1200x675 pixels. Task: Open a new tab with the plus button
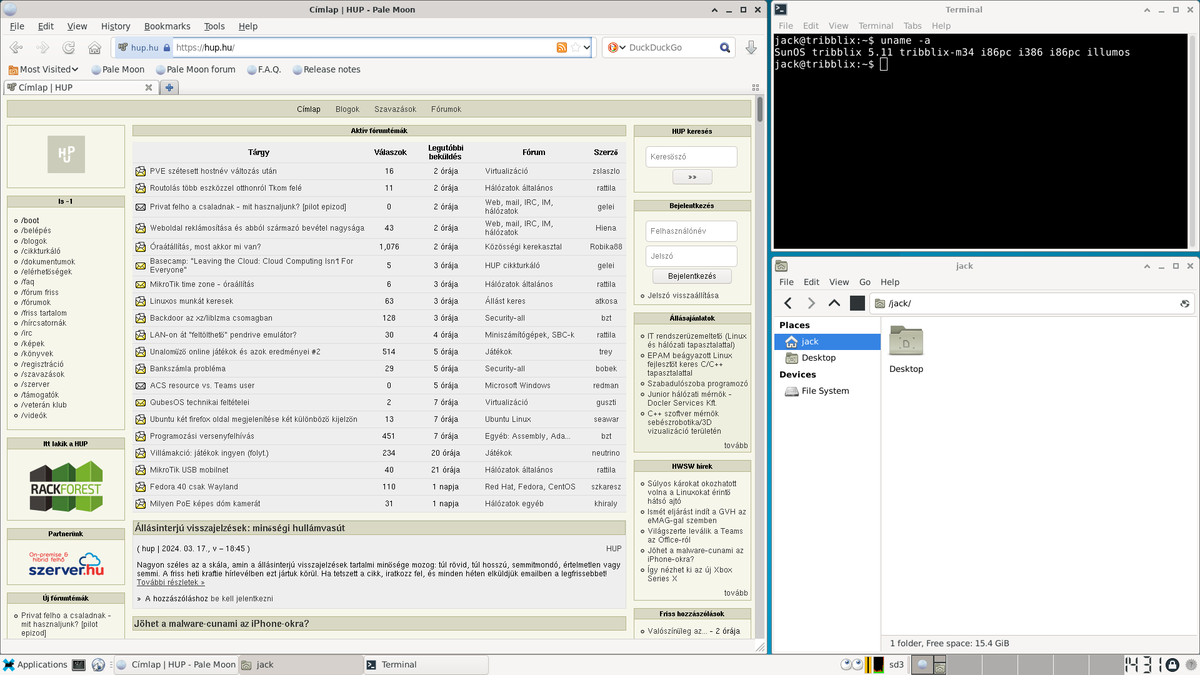[170, 88]
